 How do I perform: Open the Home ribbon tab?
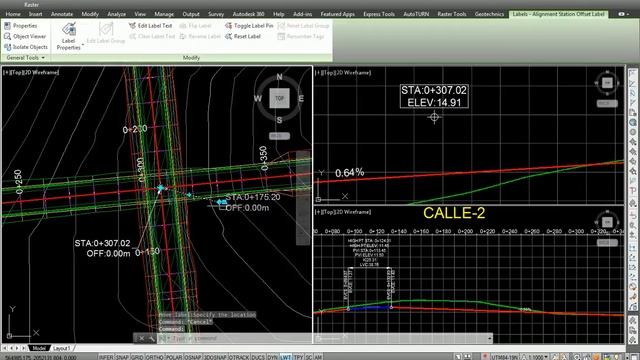click(x=13, y=14)
